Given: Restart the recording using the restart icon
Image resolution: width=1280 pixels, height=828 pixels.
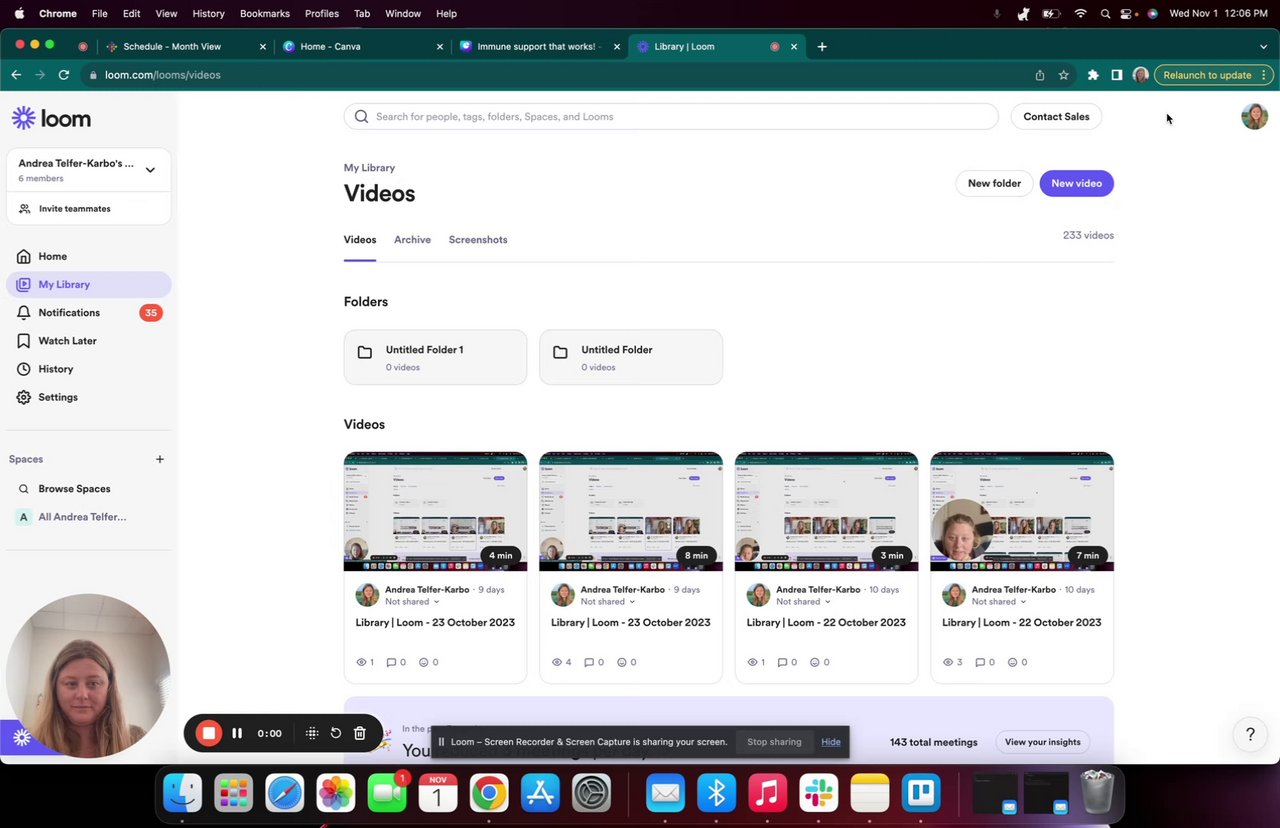Looking at the screenshot, I should [336, 733].
